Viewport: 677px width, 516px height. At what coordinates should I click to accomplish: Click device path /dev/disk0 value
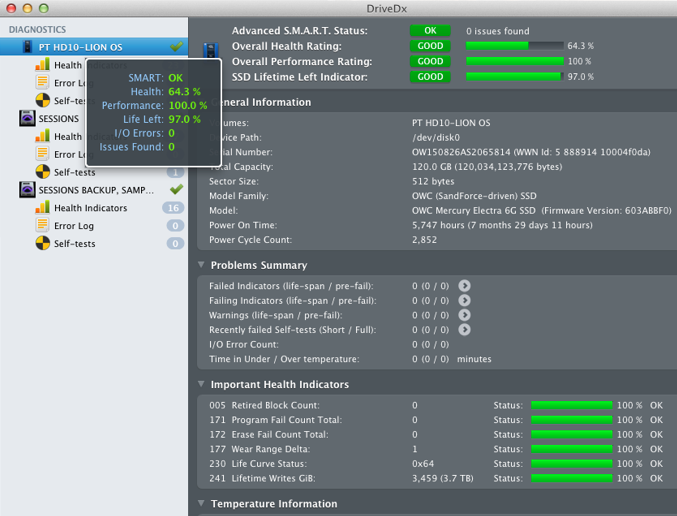tap(436, 138)
